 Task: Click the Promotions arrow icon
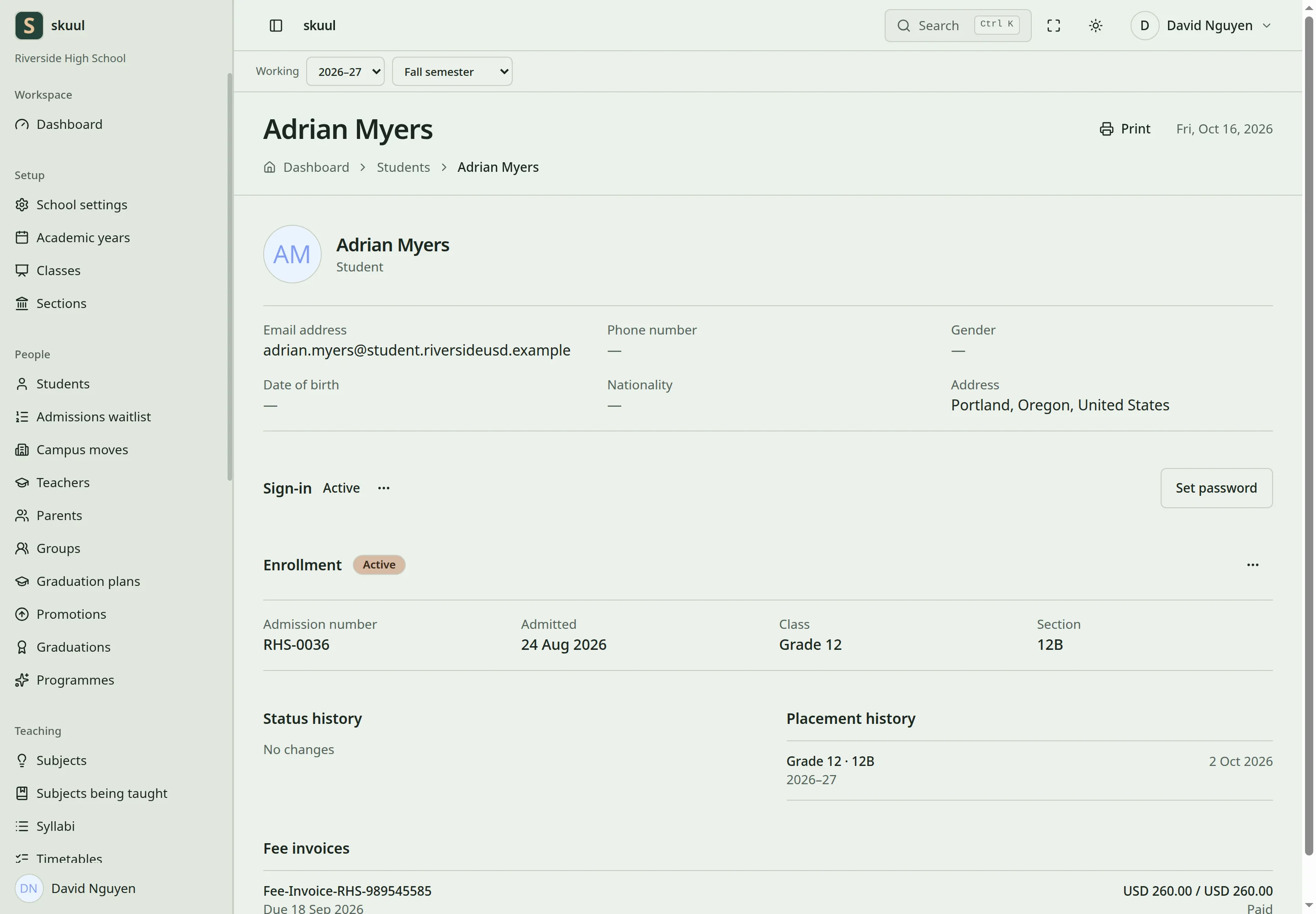click(22, 614)
